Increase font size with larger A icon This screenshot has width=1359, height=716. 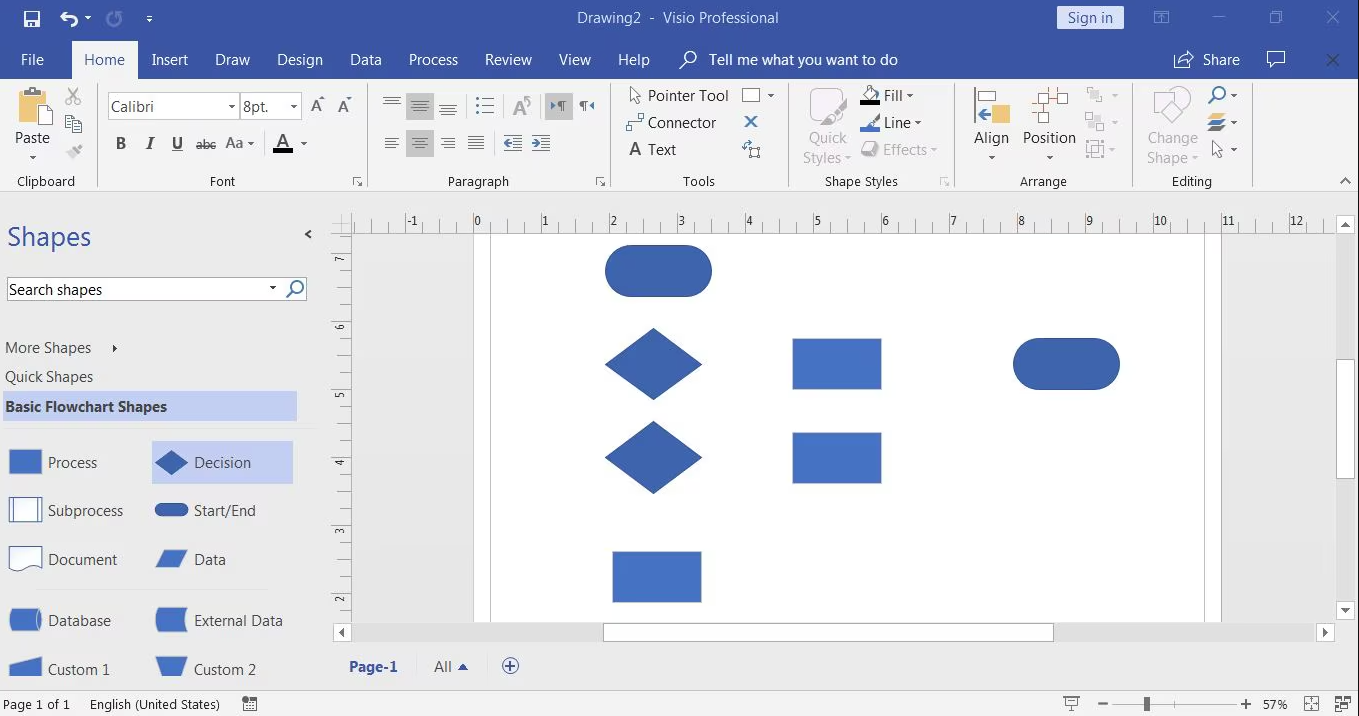(x=317, y=106)
